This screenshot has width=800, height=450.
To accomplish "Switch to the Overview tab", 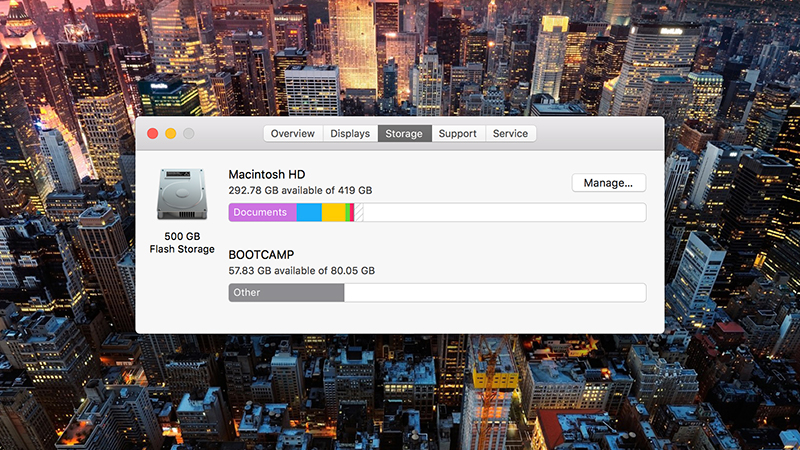I will click(x=293, y=134).
